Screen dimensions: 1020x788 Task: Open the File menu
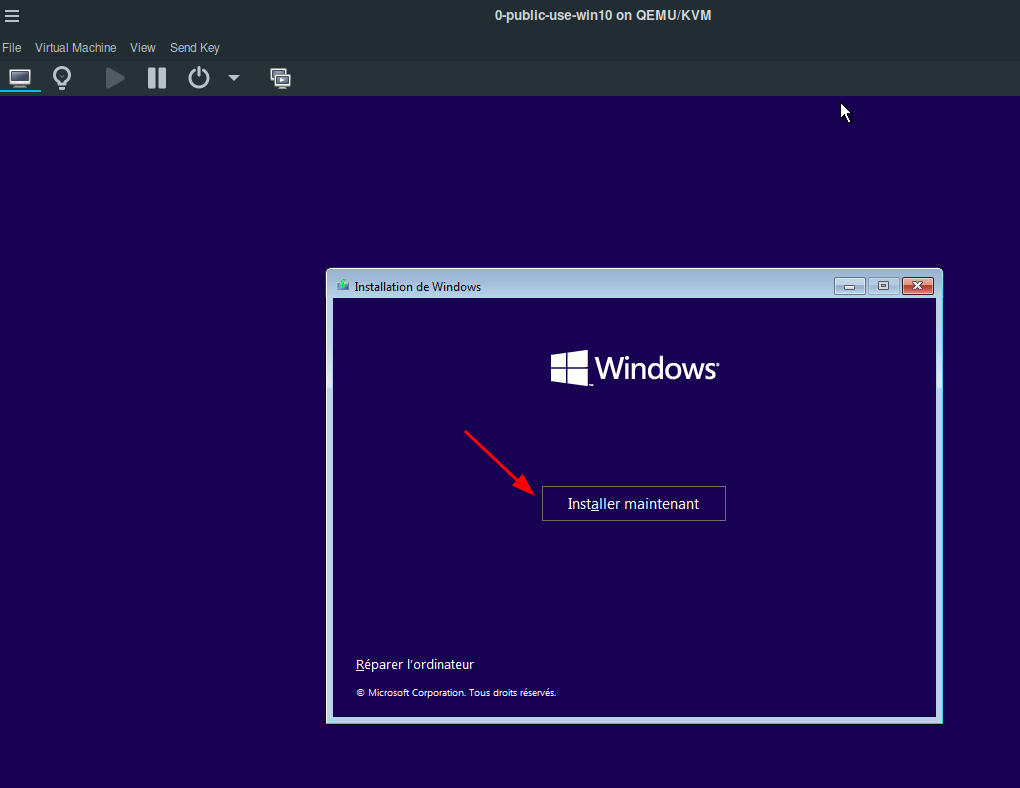[x=12, y=48]
